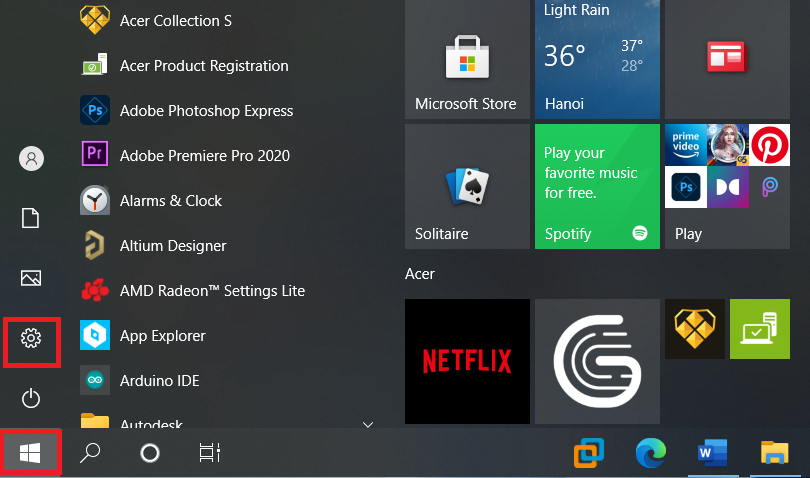Click the 'Adobe Premiere Pro 2020' label
The height and width of the screenshot is (478, 810).
(x=205, y=156)
